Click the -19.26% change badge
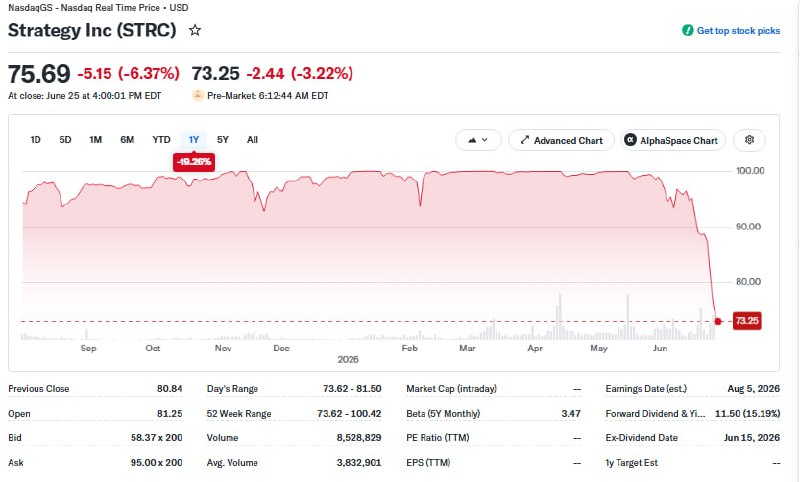Screen dimensions: 800x482 click(194, 162)
